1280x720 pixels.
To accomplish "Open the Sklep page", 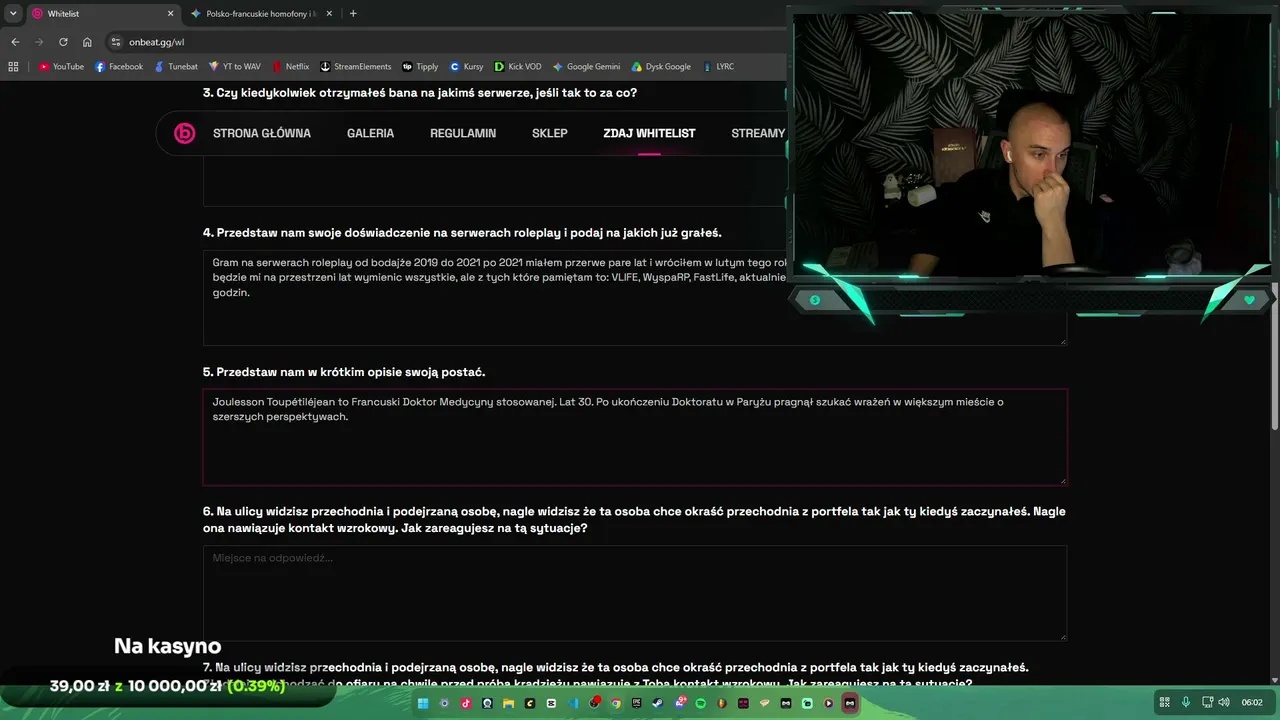I will pos(550,133).
